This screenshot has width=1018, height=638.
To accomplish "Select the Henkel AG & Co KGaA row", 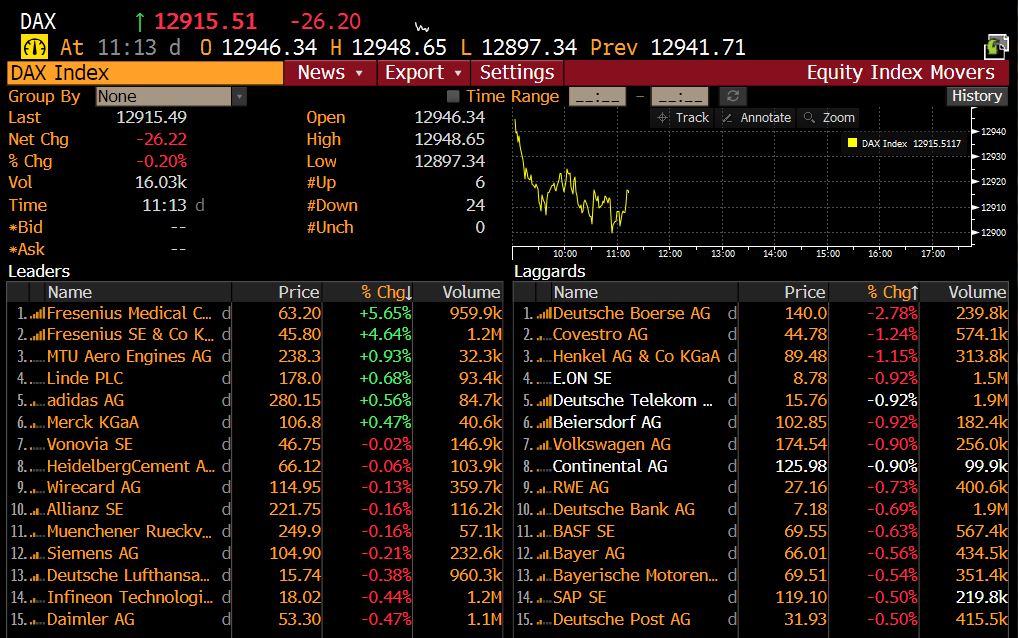I will pos(761,356).
